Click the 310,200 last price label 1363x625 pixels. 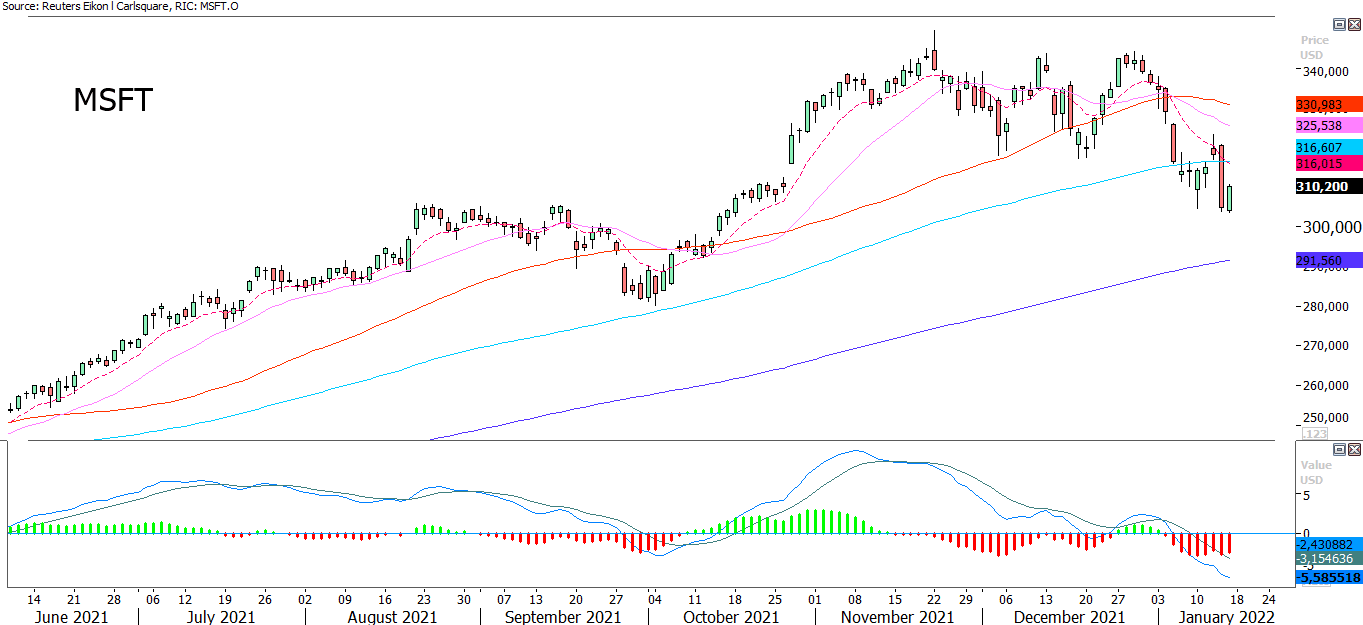coord(1329,187)
